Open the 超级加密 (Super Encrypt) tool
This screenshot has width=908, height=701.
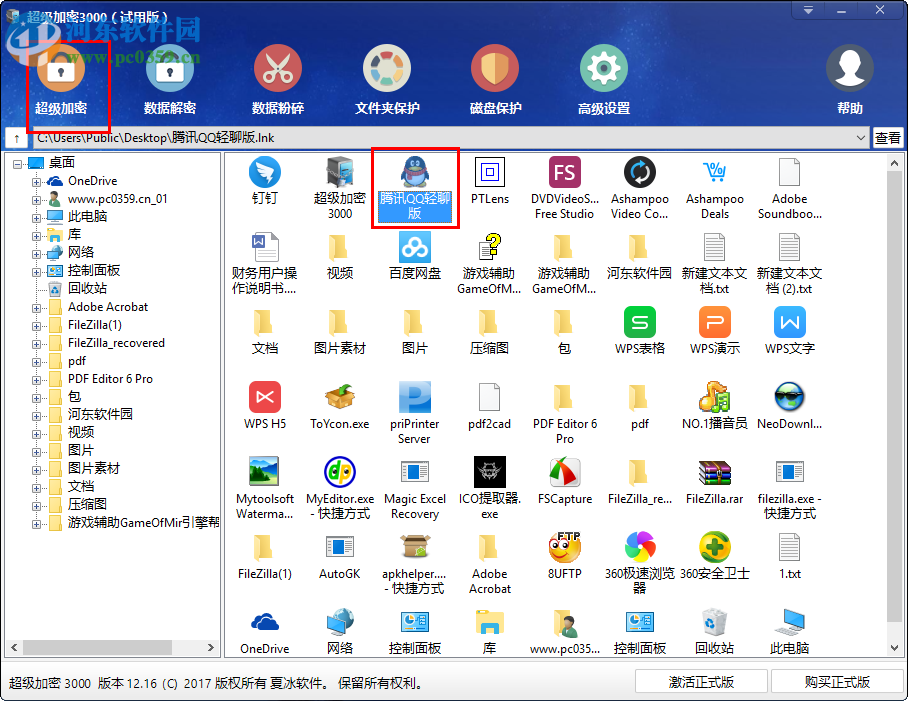[62, 78]
